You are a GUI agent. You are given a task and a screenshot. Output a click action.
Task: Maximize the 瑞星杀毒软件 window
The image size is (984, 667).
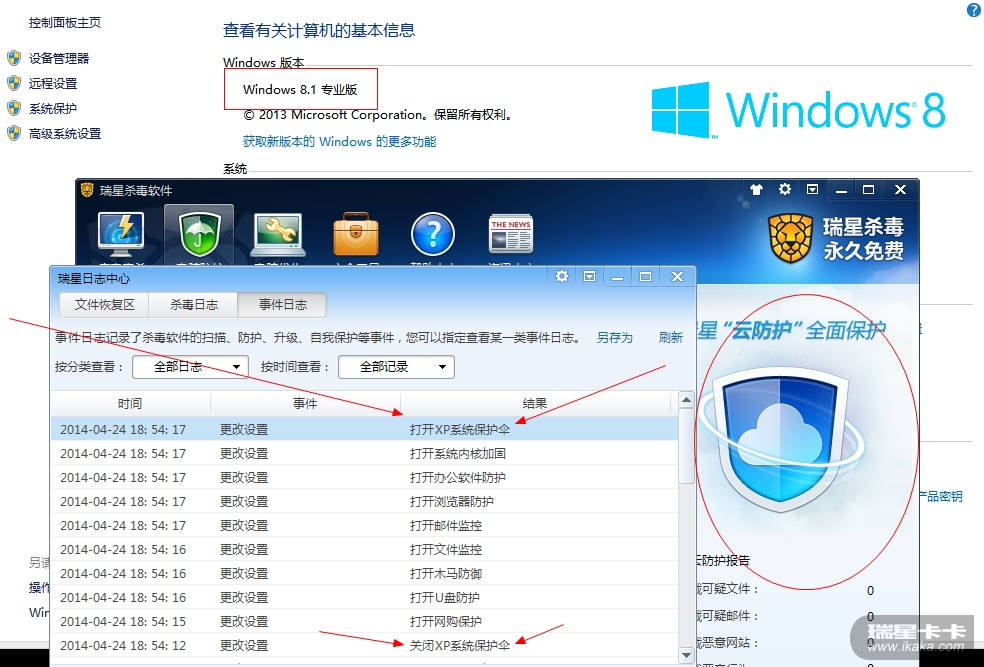869,189
